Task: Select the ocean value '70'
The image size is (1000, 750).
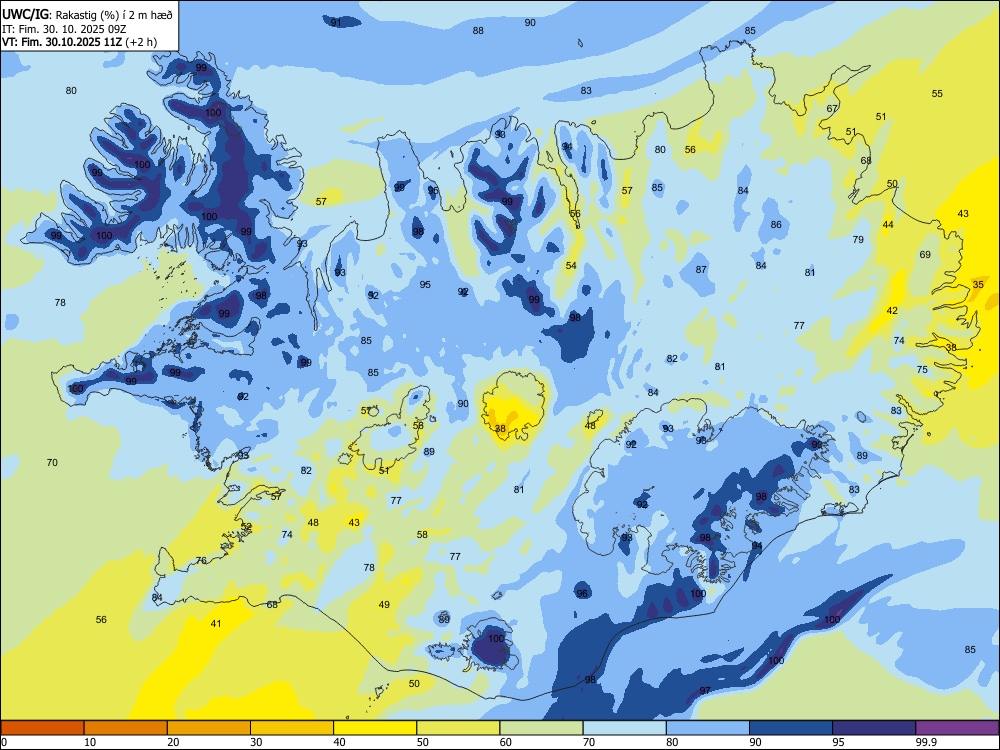Action: (52, 462)
